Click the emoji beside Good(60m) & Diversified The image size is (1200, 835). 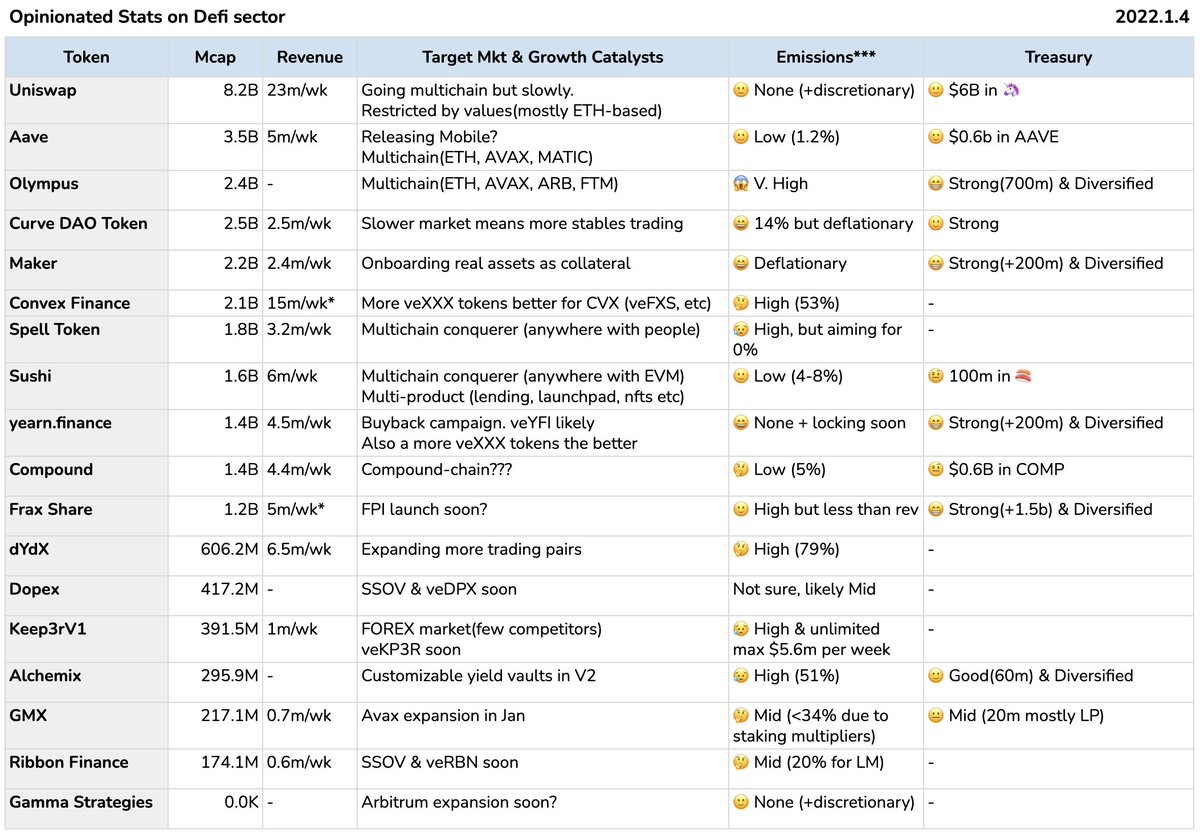click(937, 676)
